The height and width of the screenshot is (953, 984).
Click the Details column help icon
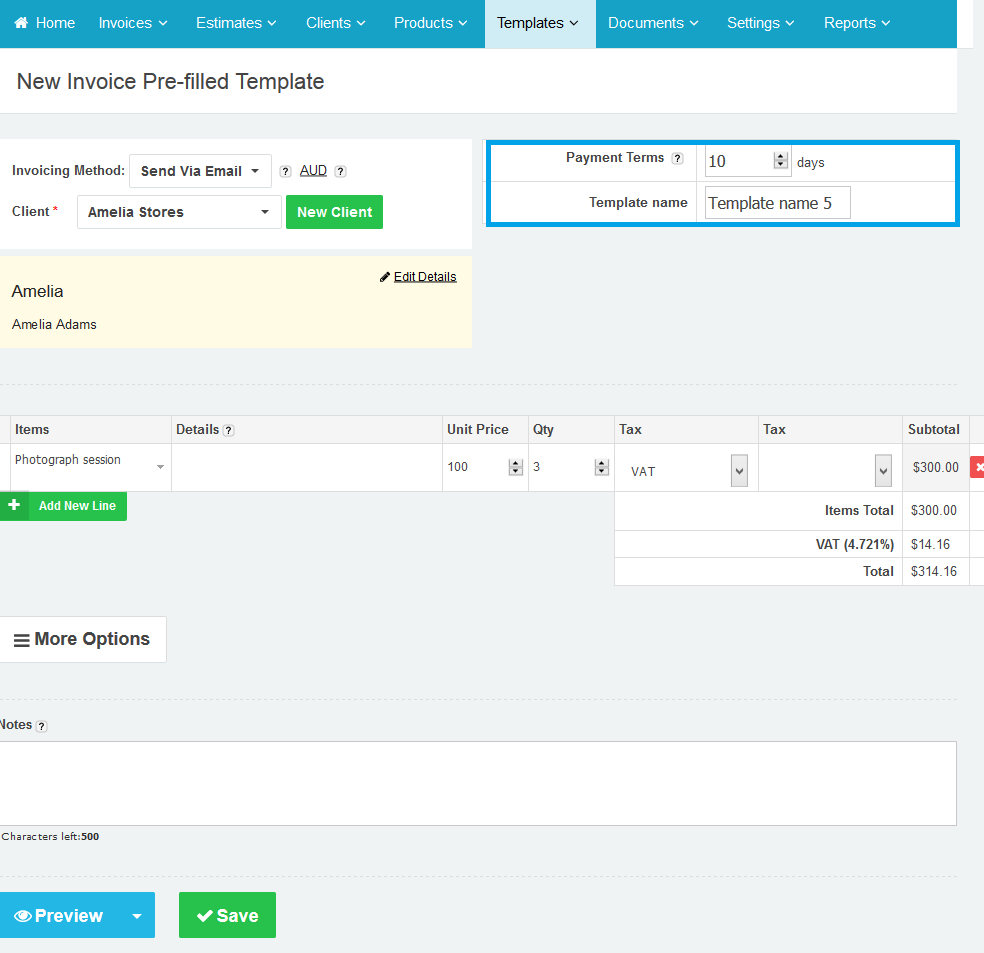pyautogui.click(x=228, y=430)
